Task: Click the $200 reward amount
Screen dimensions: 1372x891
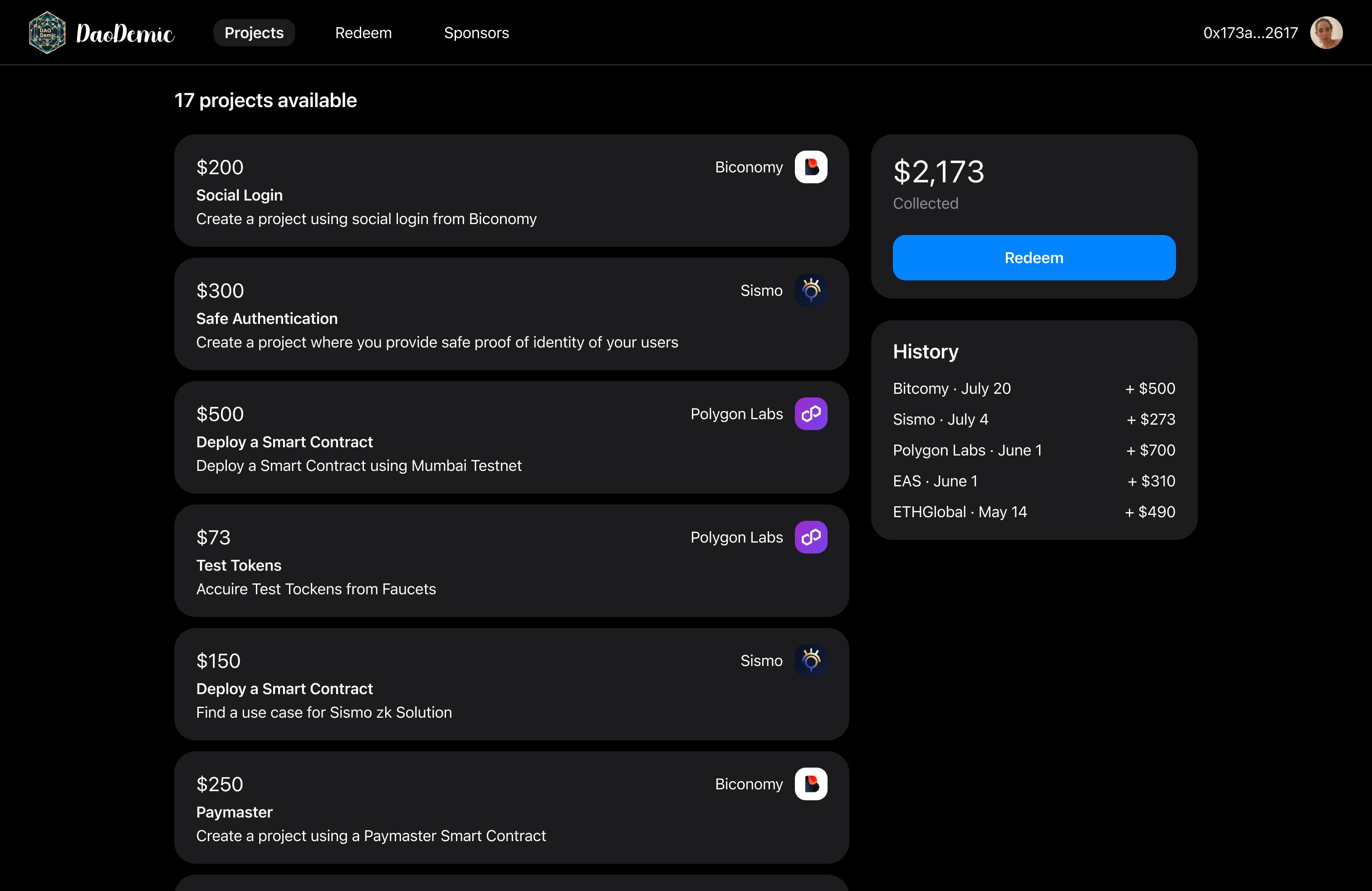Action: [x=220, y=167]
